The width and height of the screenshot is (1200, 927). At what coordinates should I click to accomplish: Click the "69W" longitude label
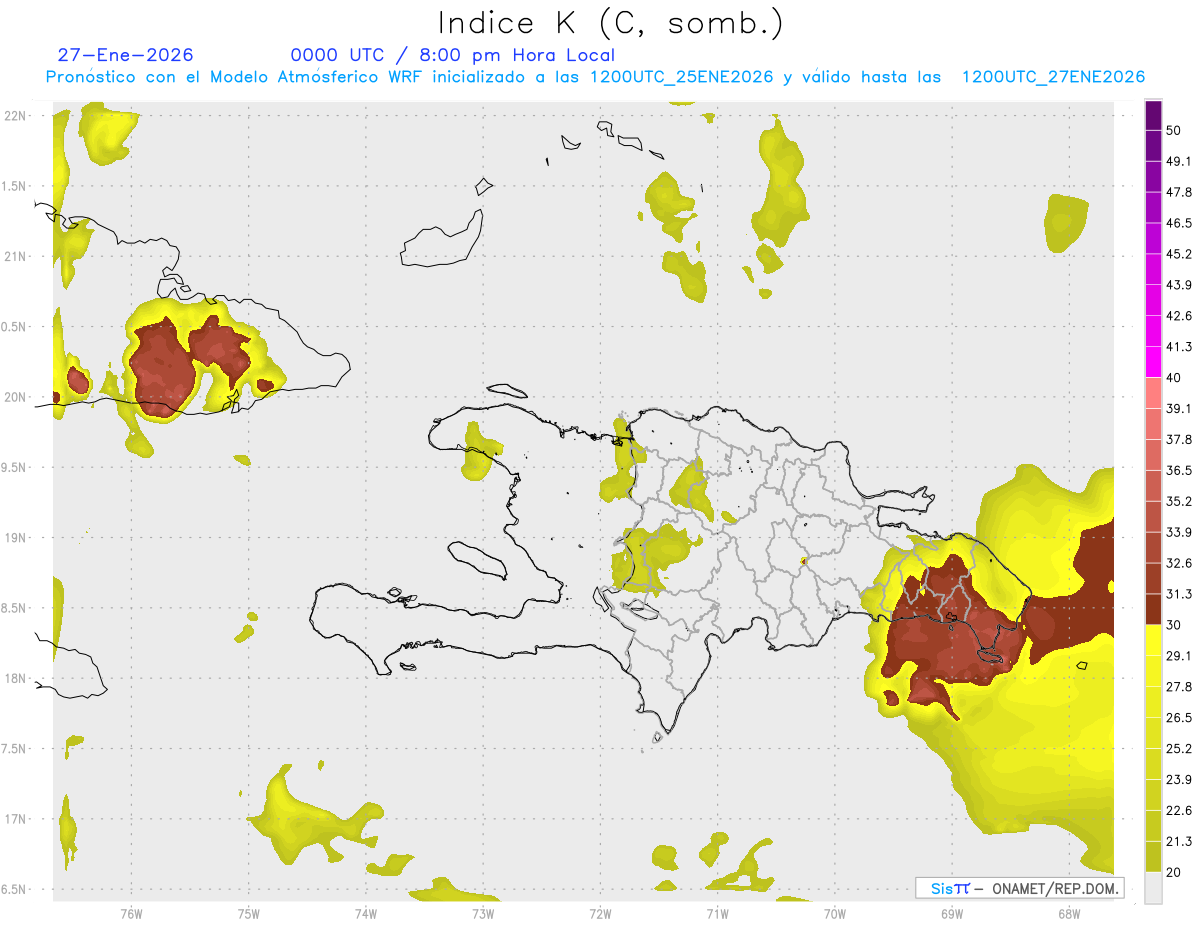(x=951, y=914)
